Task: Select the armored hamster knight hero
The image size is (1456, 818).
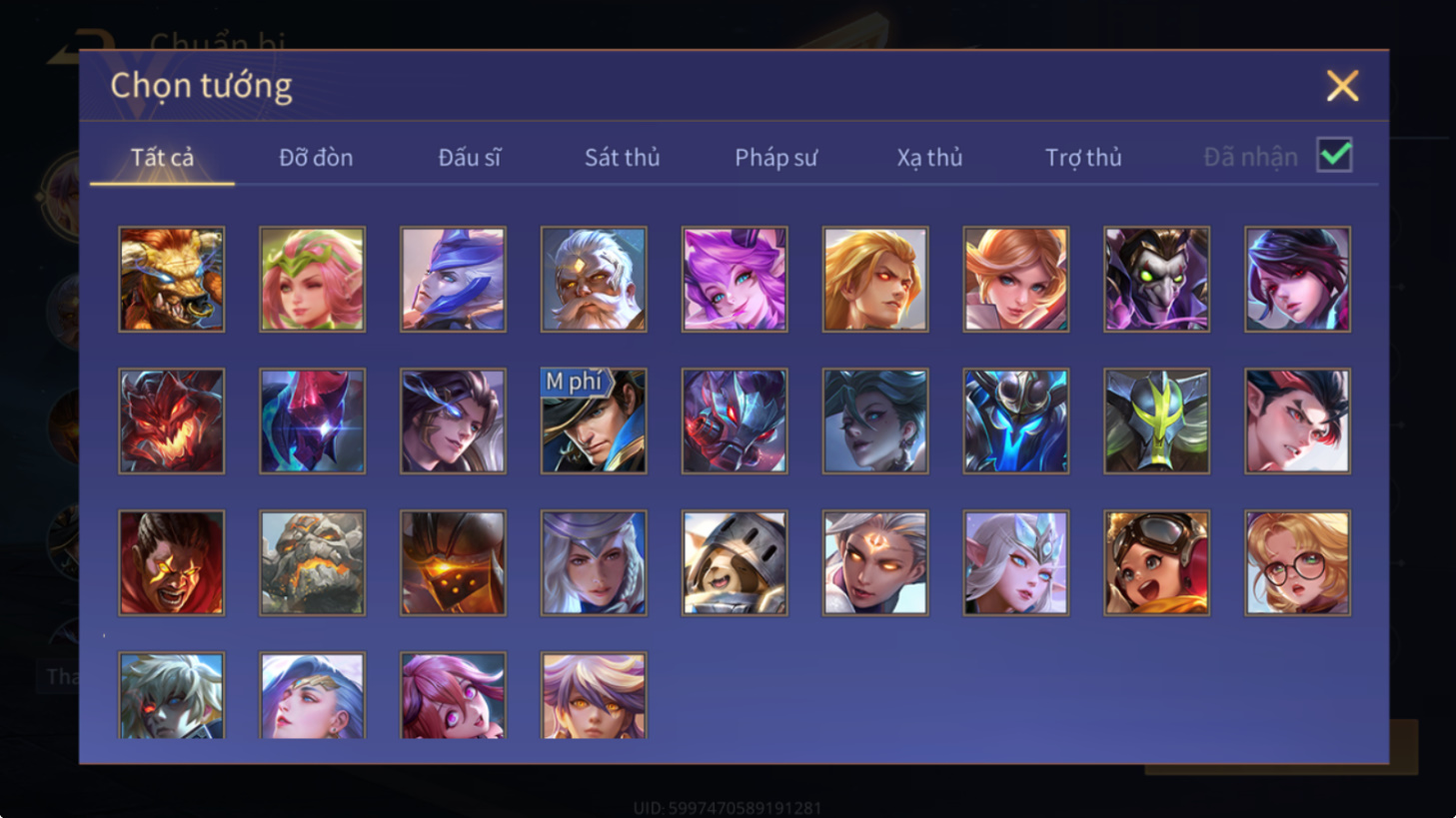Action: click(734, 562)
